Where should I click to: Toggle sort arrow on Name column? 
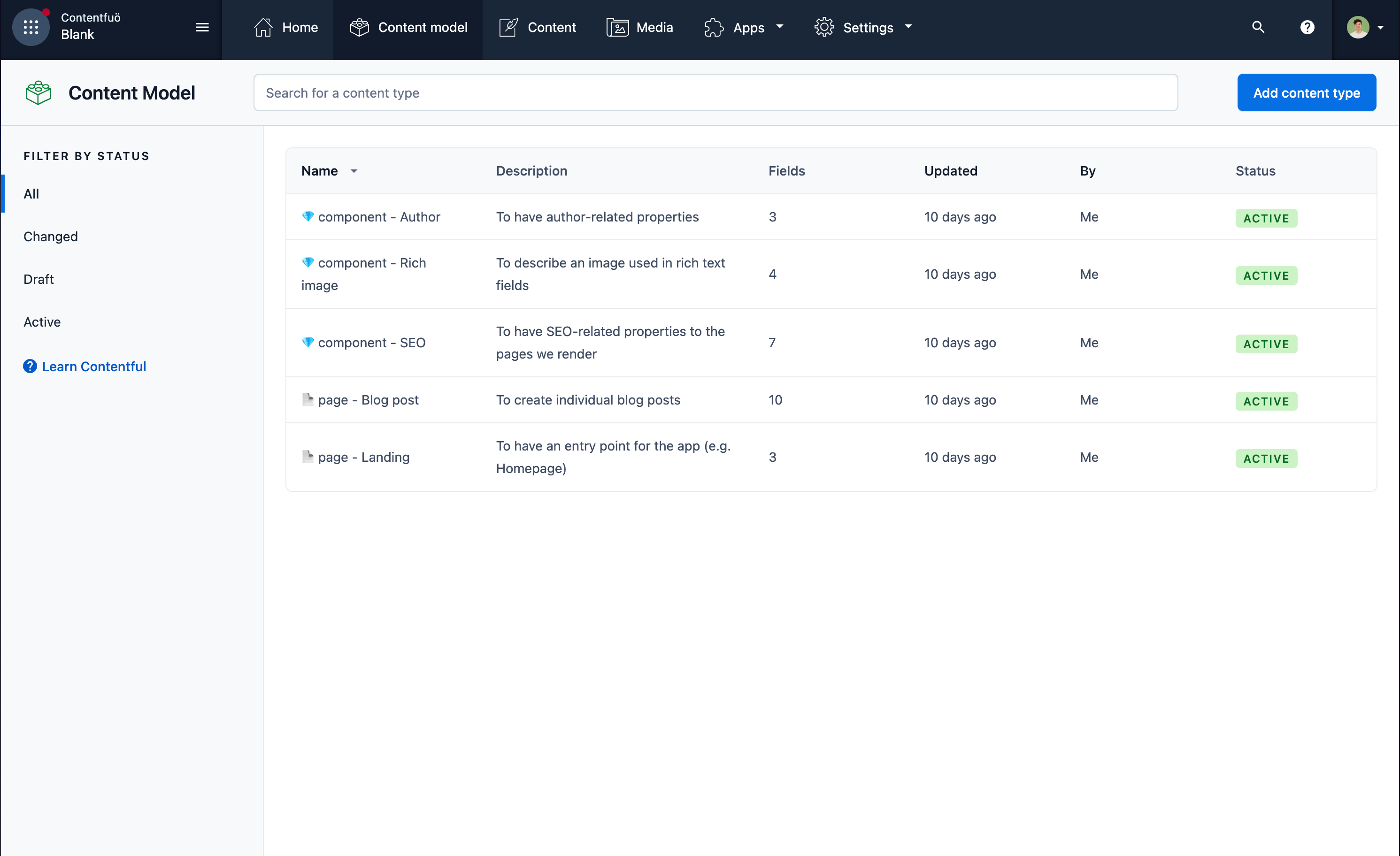(x=354, y=171)
